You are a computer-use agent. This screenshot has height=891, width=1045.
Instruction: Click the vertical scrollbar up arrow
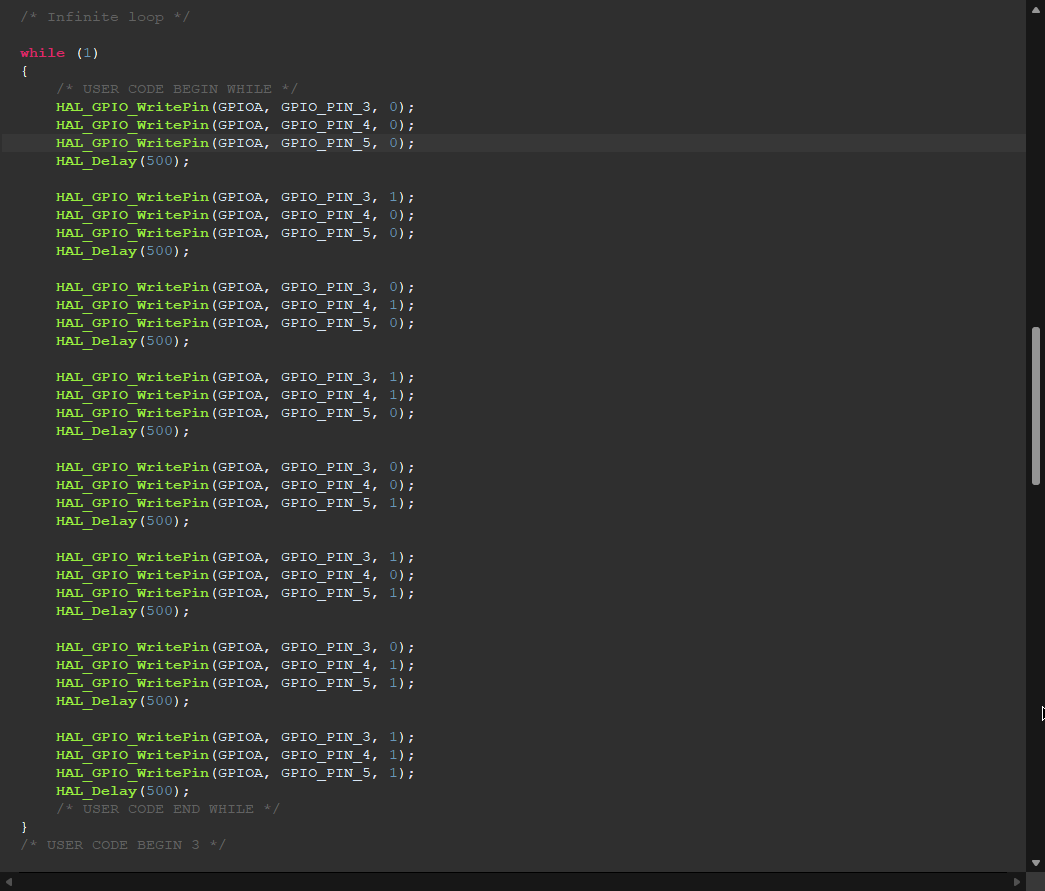(x=1036, y=9)
